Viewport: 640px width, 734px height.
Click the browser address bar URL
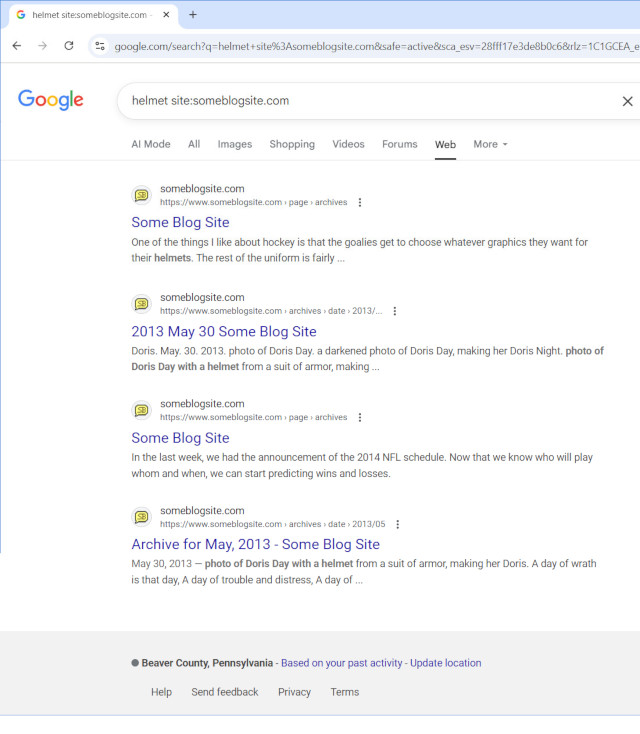(375, 46)
